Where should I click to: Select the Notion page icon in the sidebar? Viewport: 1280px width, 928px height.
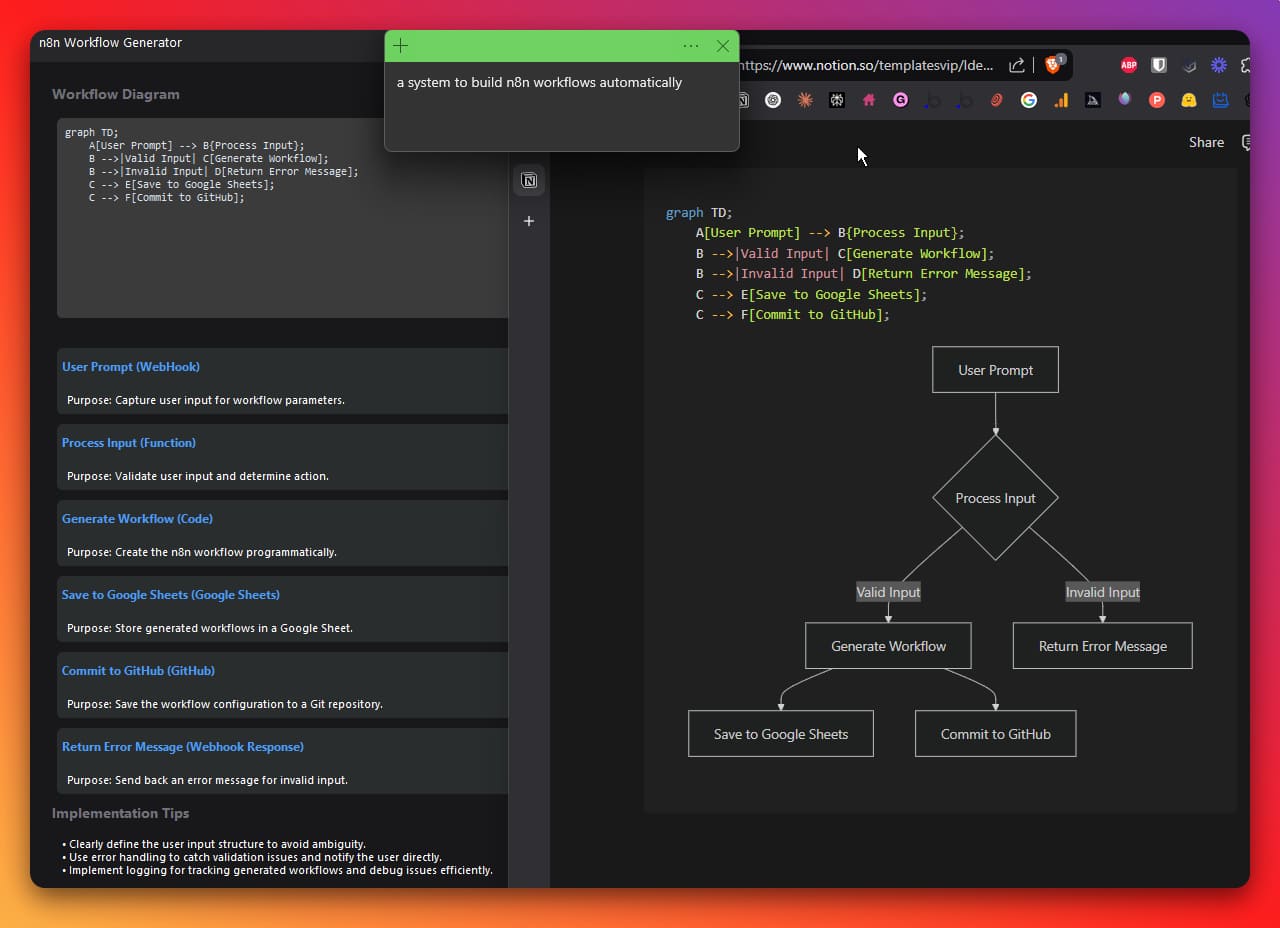528,180
